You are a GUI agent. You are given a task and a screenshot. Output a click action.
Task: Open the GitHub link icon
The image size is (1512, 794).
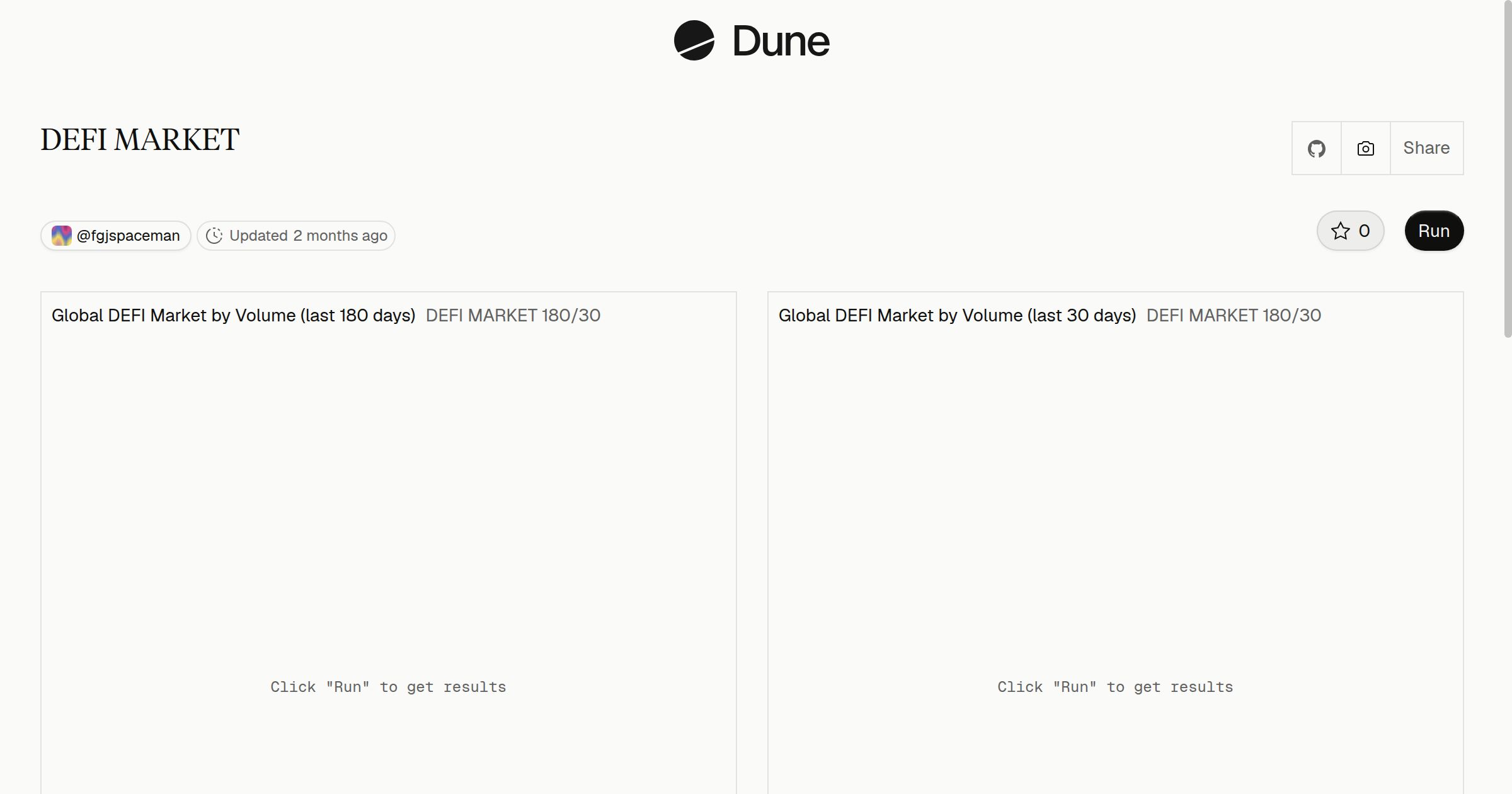pos(1316,148)
